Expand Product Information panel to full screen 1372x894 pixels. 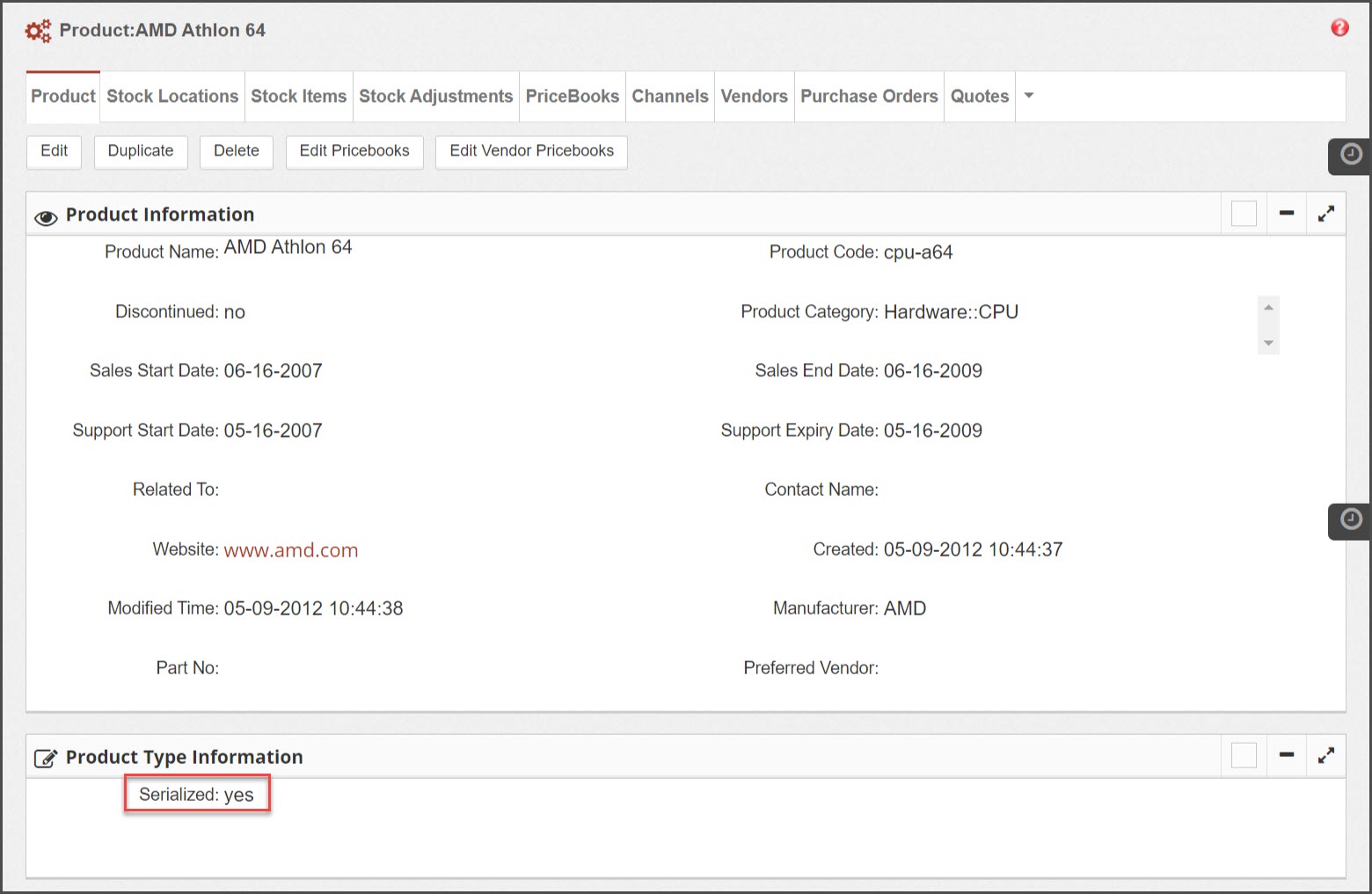click(x=1325, y=213)
